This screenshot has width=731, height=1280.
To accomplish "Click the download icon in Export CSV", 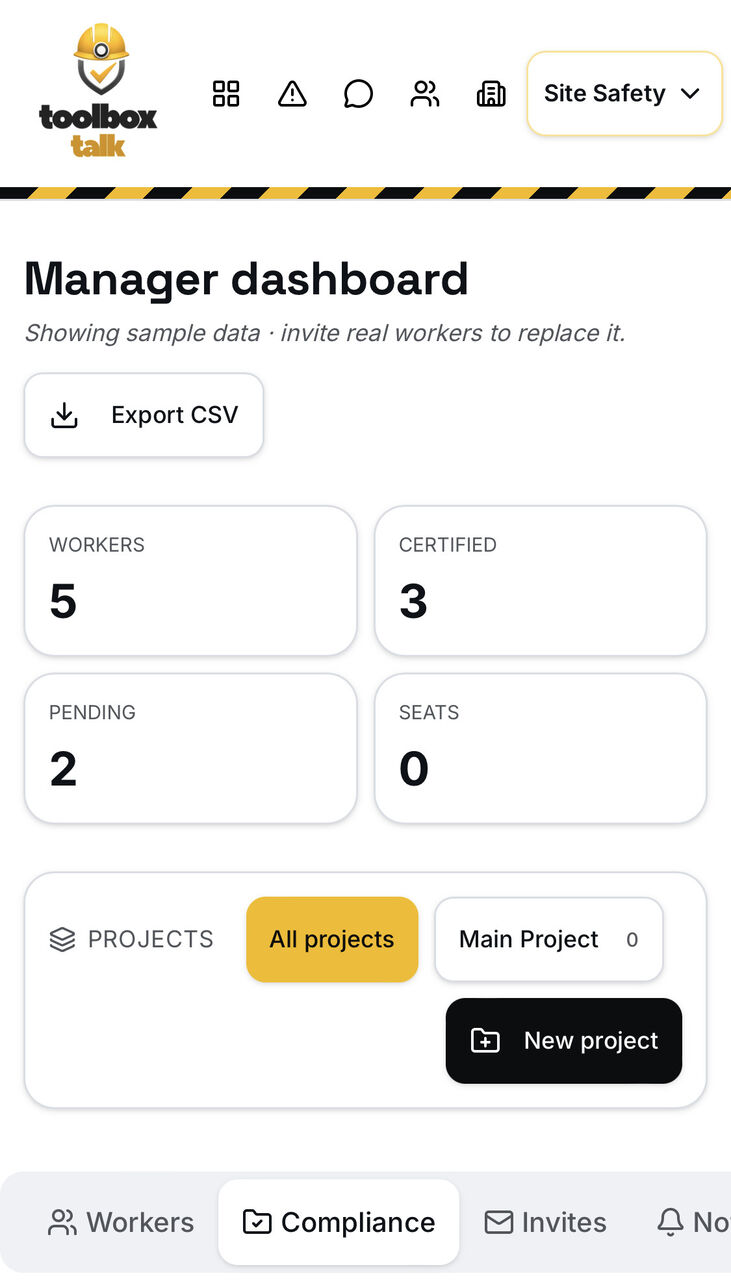I will pos(65,415).
